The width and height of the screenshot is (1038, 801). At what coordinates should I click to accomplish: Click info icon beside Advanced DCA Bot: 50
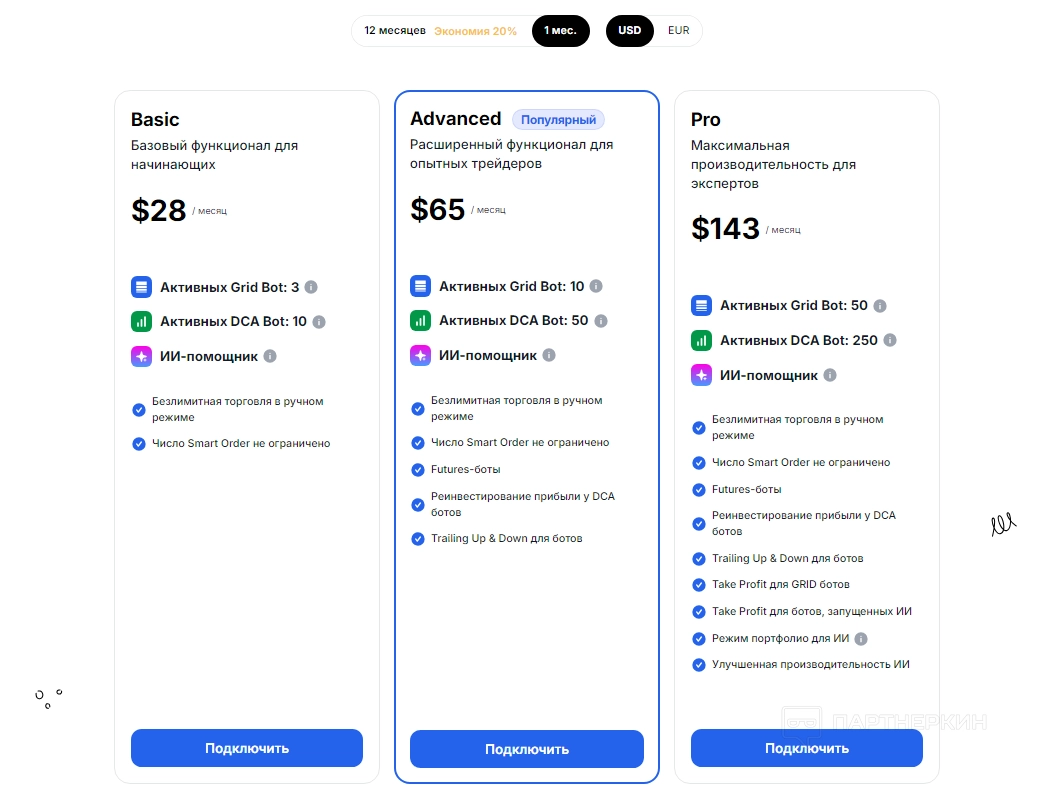point(600,321)
